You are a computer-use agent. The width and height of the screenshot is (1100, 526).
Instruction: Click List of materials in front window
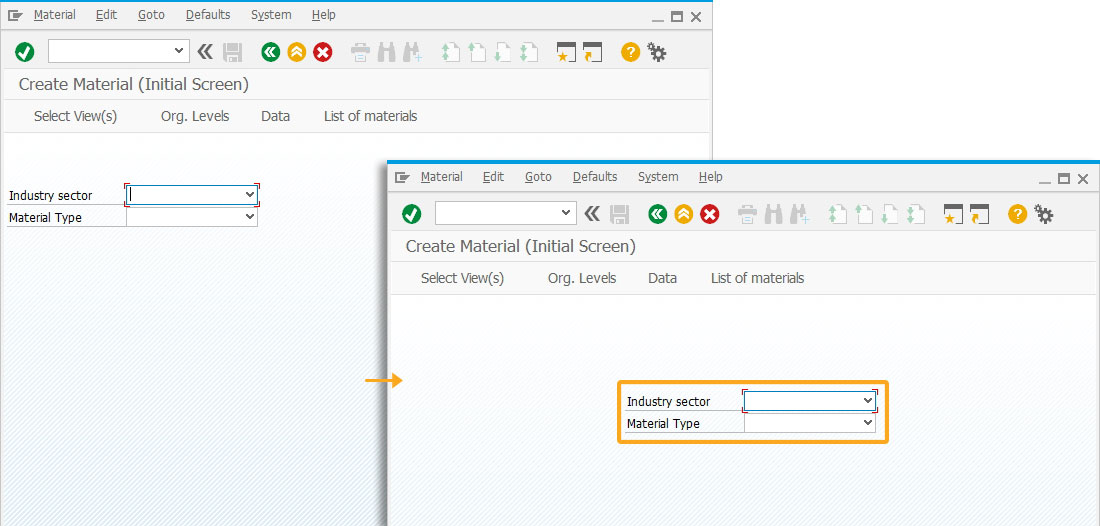(758, 278)
